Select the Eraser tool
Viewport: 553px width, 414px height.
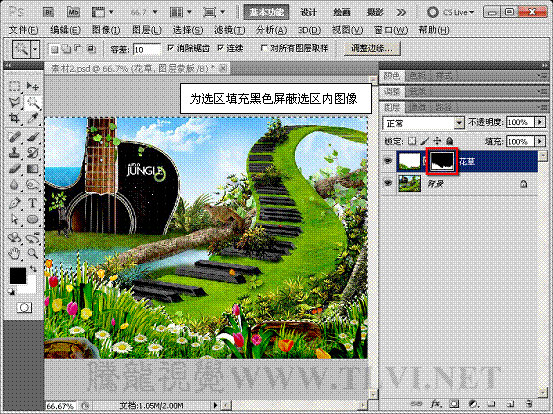[14, 169]
